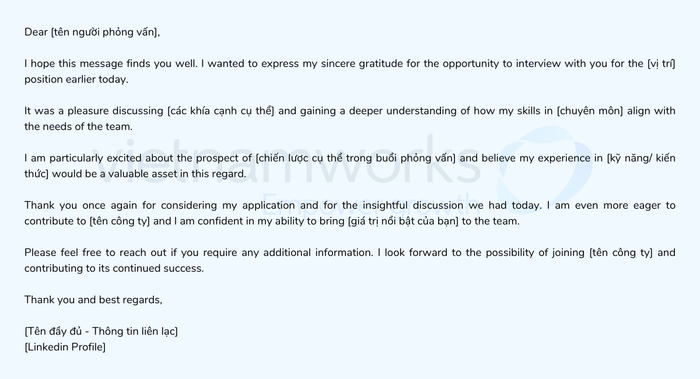Click the 'Dear' greeting word
The height and width of the screenshot is (379, 700).
point(36,33)
